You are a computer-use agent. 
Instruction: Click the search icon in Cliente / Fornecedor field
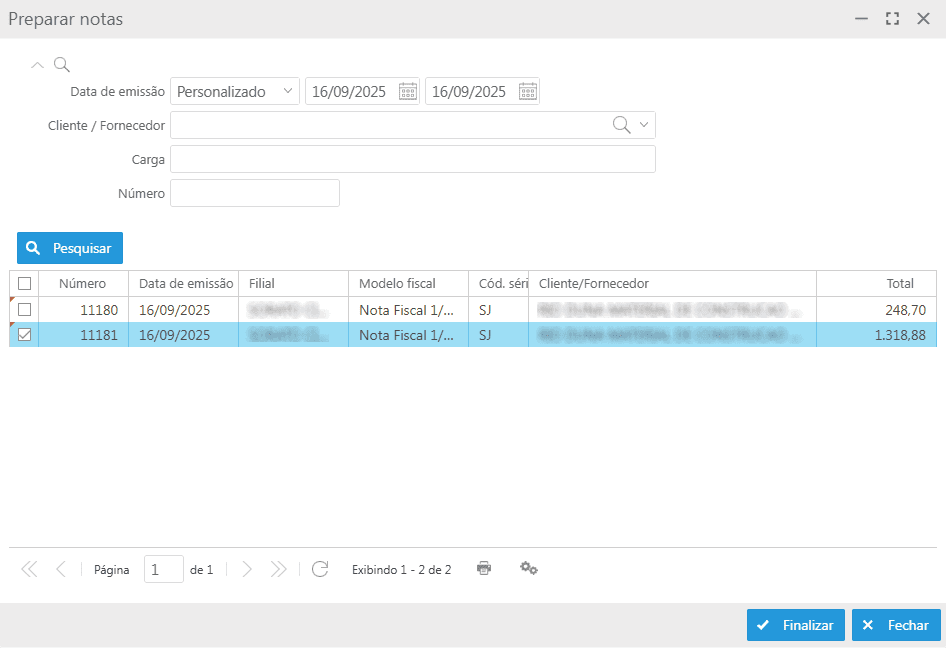[x=621, y=124]
